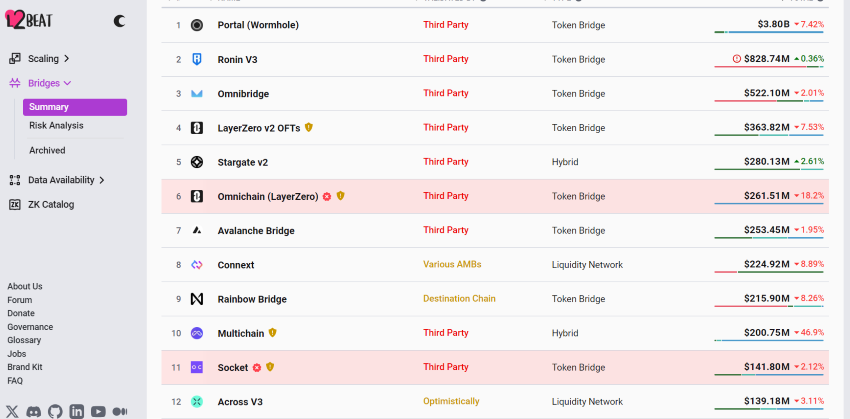Open the X (Twitter) social icon
Screen dimensions: 850x419
click(x=12, y=411)
